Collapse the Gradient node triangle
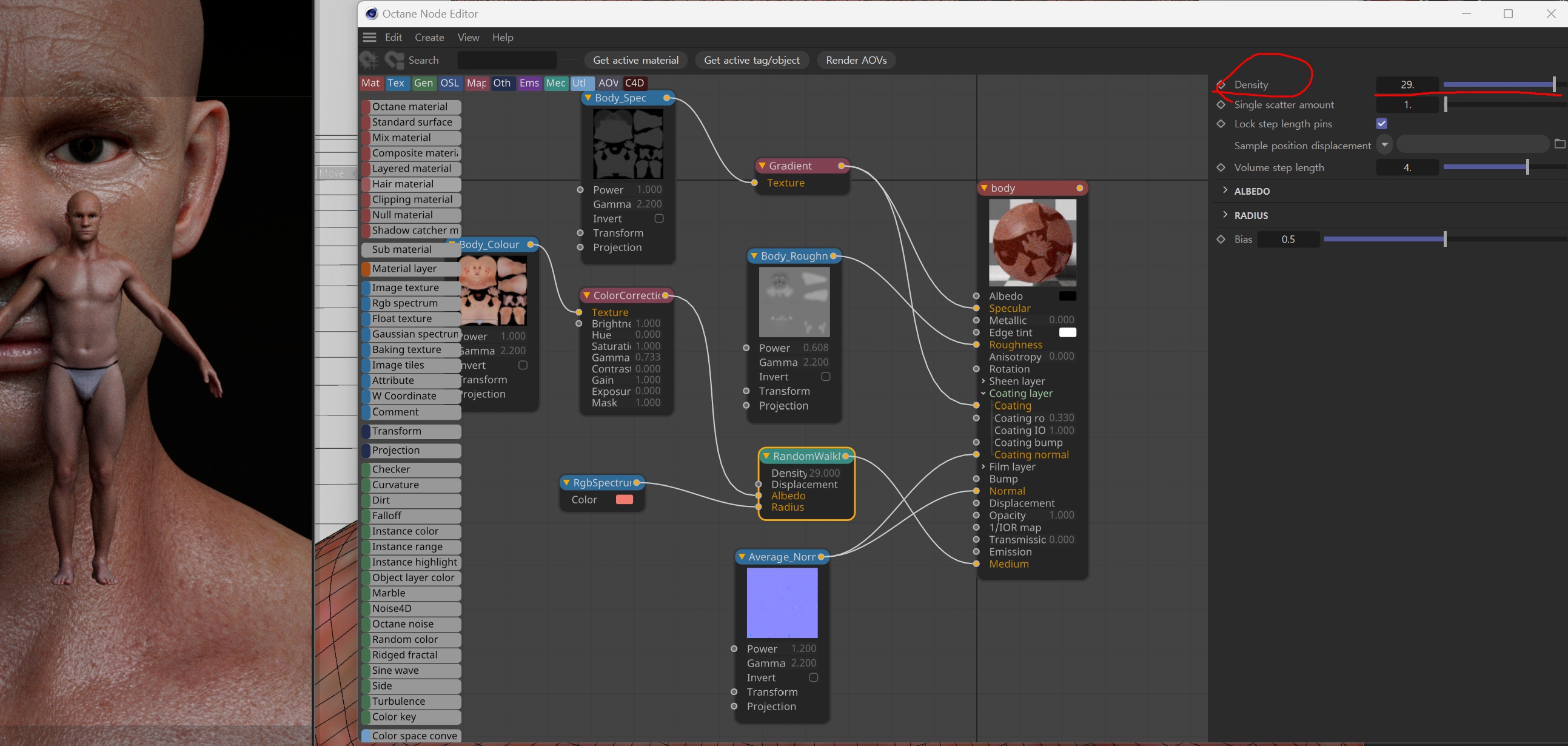The width and height of the screenshot is (1568, 746). point(762,166)
